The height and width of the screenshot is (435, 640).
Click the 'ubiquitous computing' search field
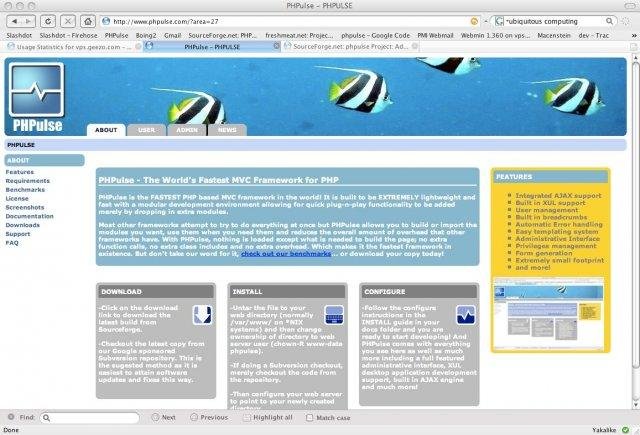(554, 21)
